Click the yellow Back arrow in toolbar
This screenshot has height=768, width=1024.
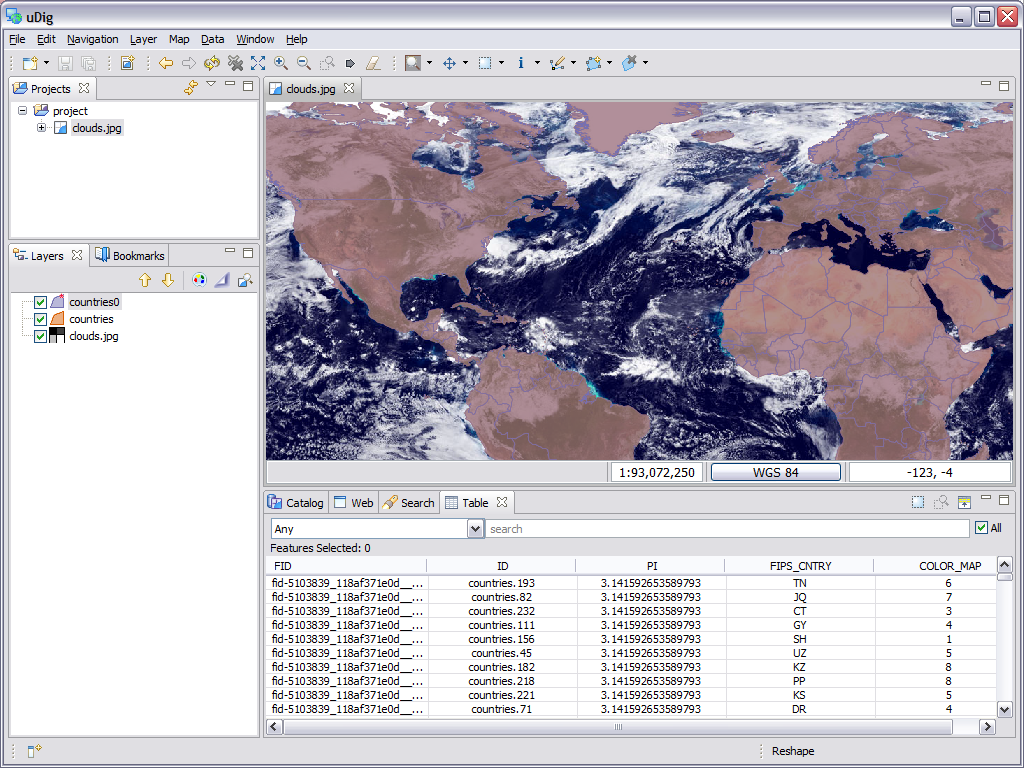click(166, 63)
